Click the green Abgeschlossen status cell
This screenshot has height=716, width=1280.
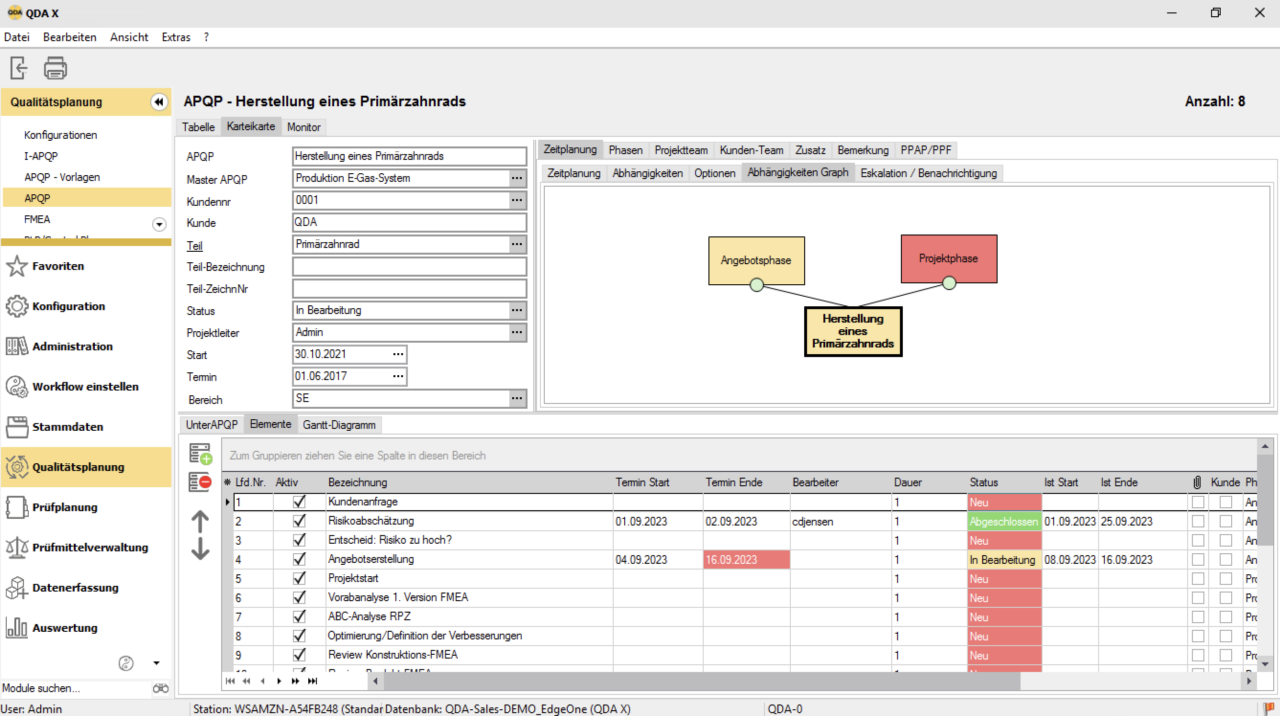coord(1004,521)
